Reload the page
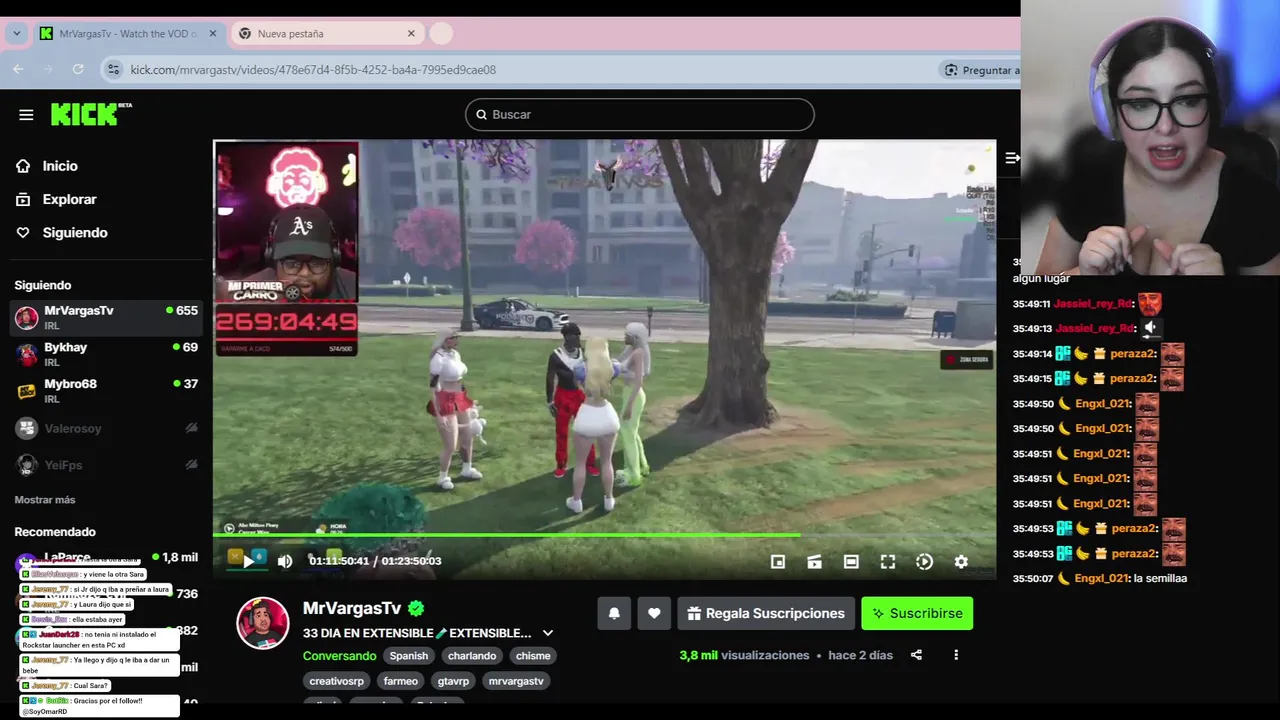1280x720 pixels. pyautogui.click(x=78, y=69)
